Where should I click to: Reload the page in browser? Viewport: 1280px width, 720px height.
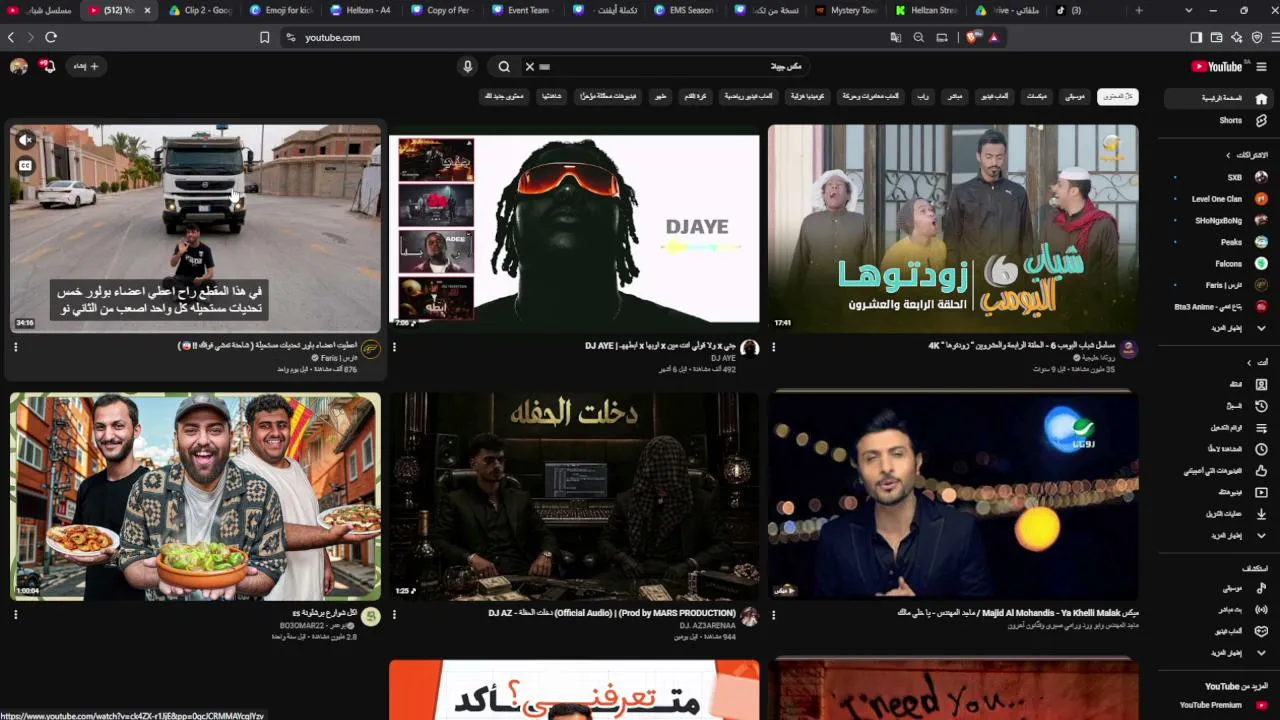click(51, 37)
